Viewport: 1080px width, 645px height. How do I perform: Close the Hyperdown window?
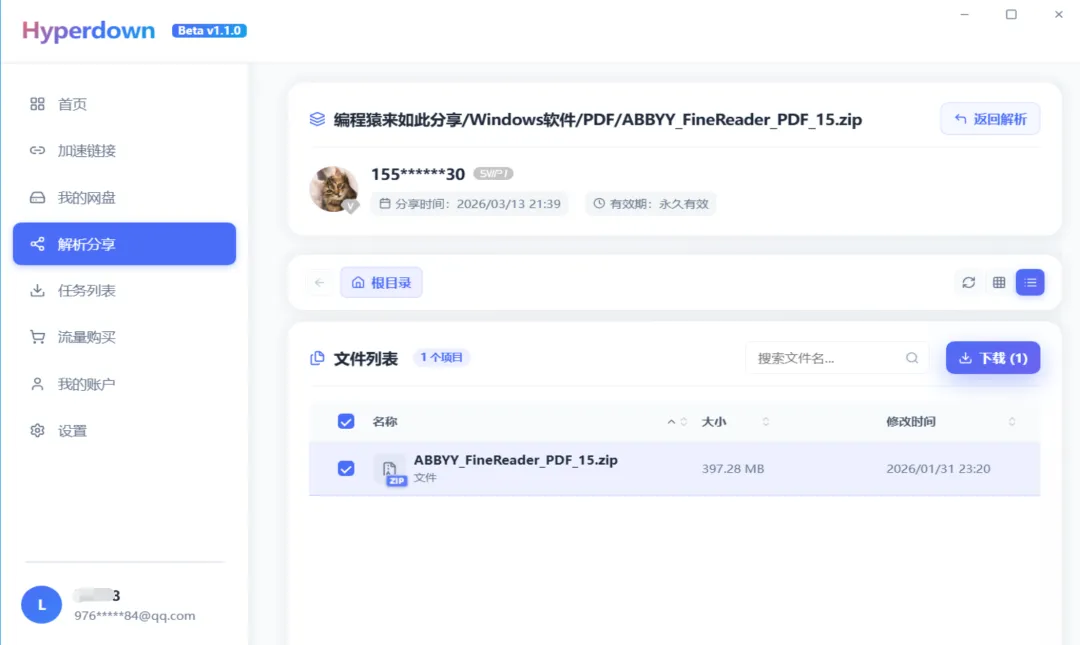[x=1059, y=14]
